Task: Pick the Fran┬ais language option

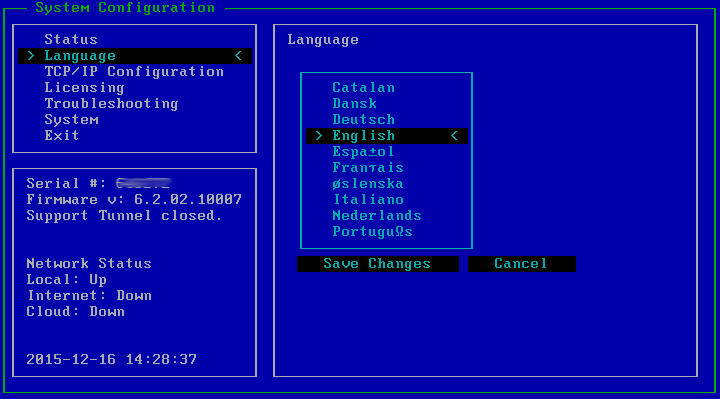Action: coord(368,168)
